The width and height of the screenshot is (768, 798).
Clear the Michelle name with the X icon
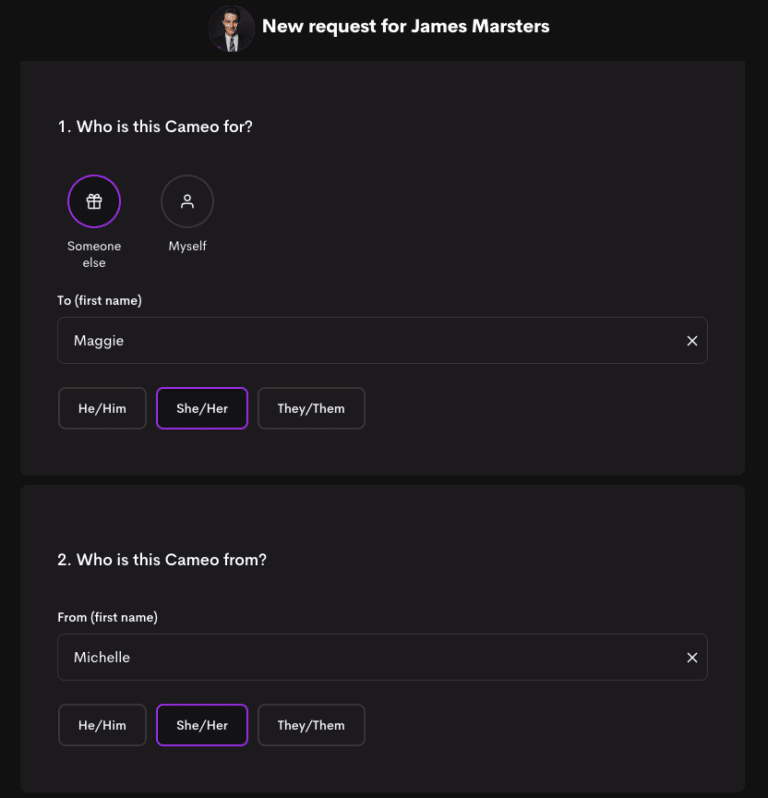pyautogui.click(x=692, y=658)
